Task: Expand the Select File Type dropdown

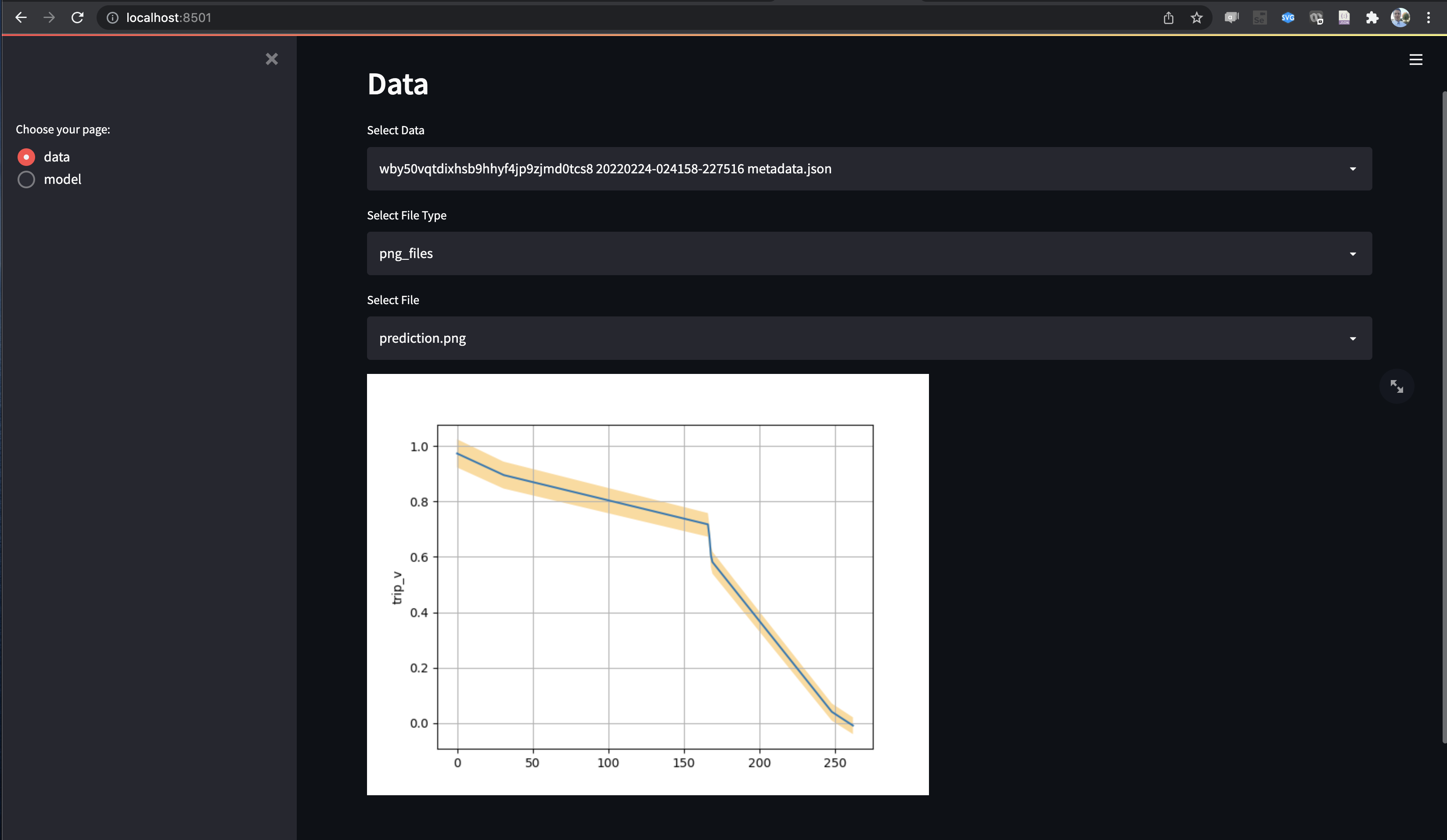Action: (869, 253)
